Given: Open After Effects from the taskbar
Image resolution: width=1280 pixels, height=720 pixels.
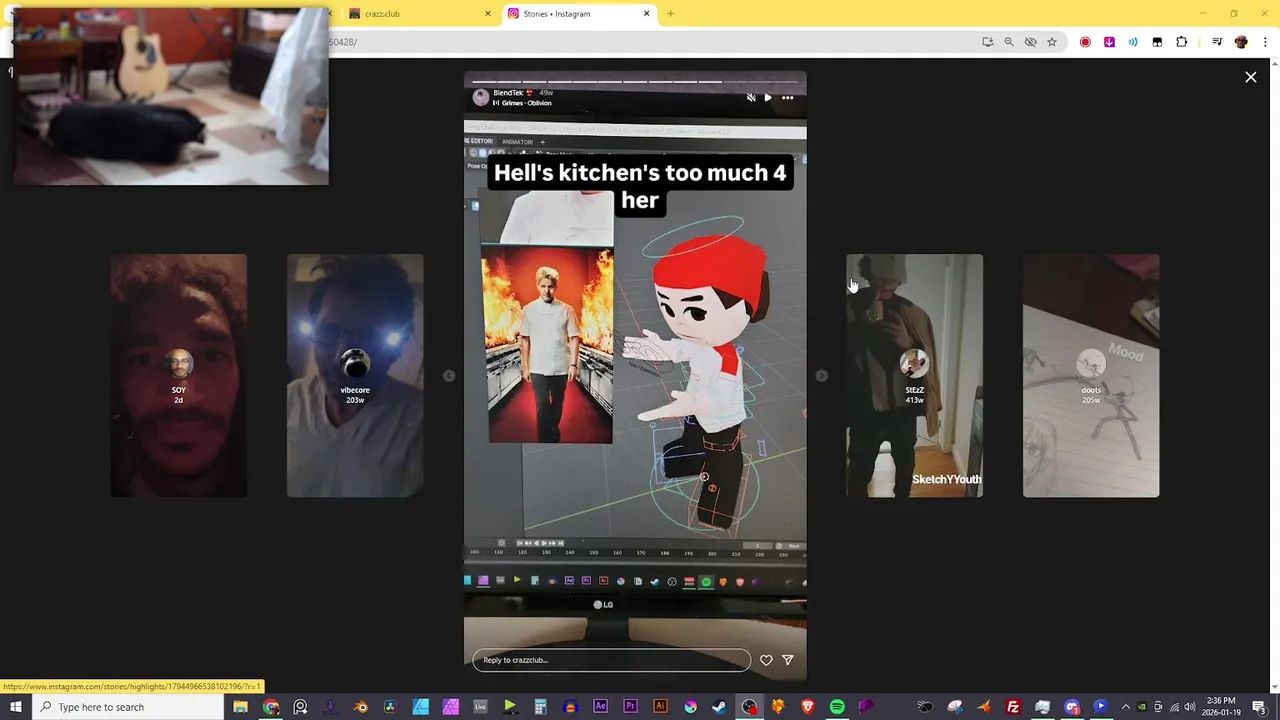Looking at the screenshot, I should (x=600, y=707).
